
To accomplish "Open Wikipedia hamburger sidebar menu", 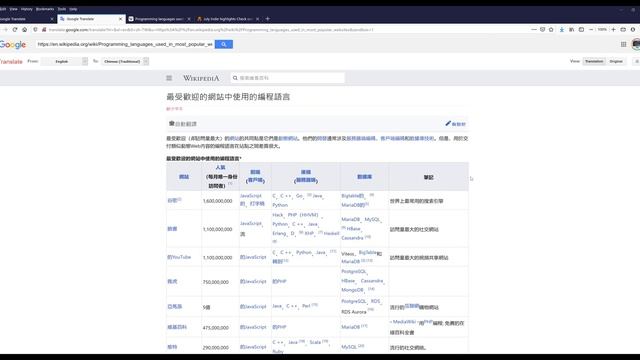I will point(169,78).
